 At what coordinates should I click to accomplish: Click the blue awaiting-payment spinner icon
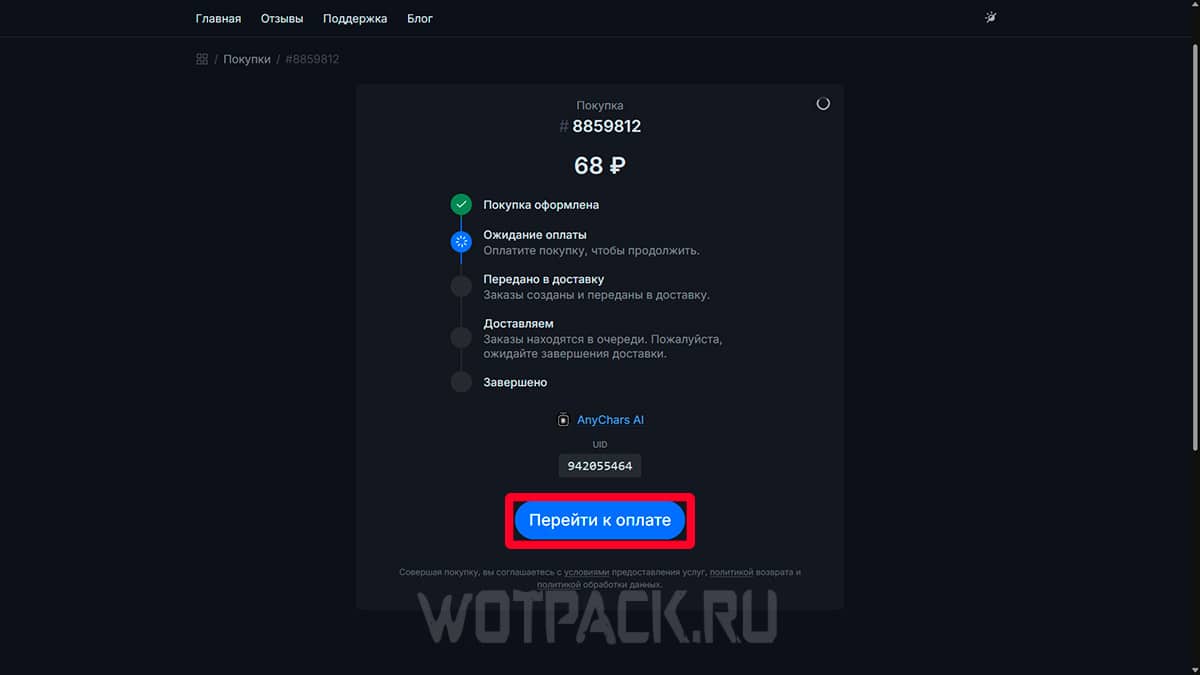click(461, 241)
